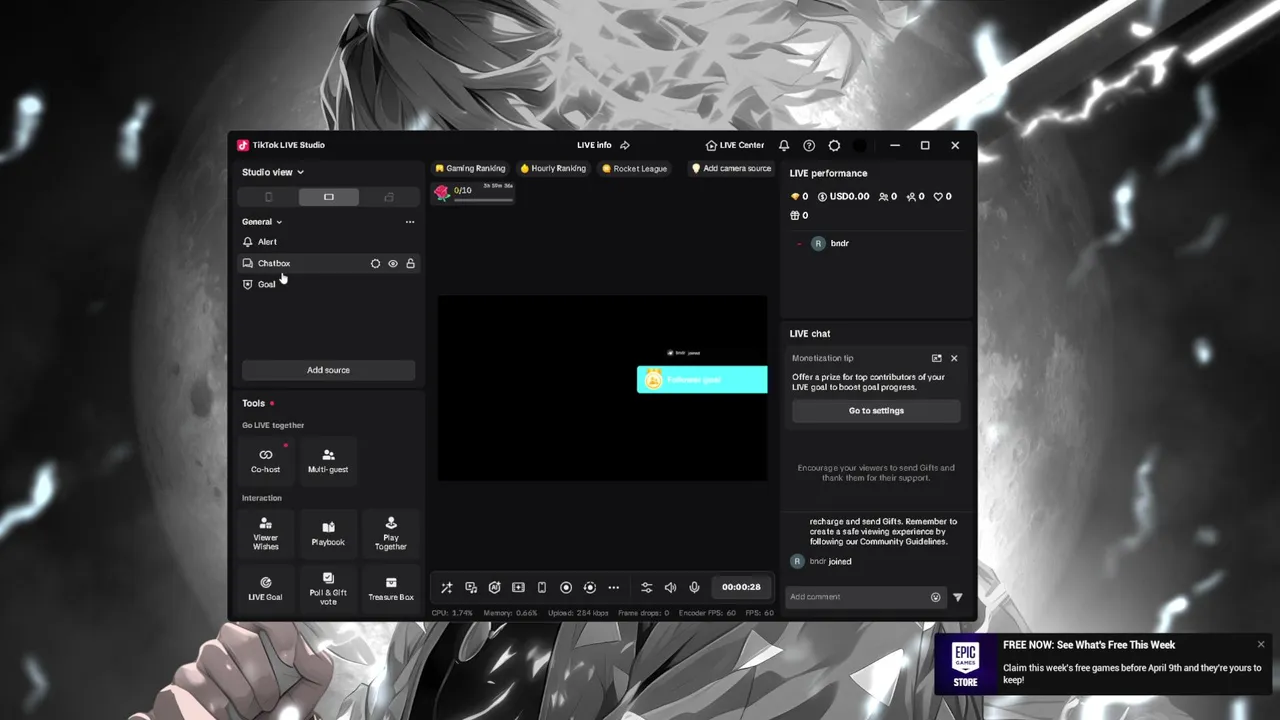The width and height of the screenshot is (1280, 720).
Task: Switch to dual-screen layout tab
Action: tap(389, 197)
